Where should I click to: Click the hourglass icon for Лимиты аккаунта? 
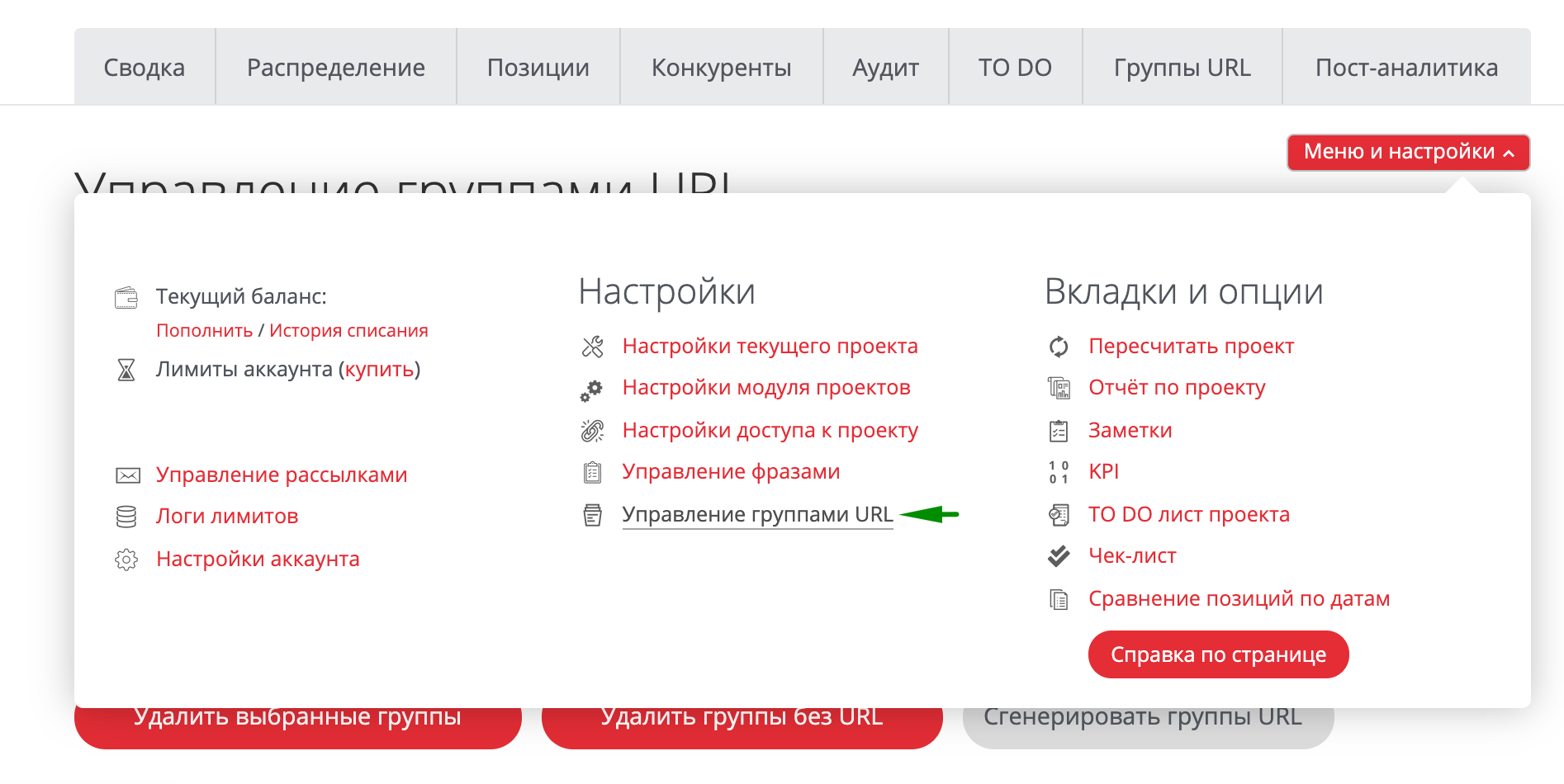coord(126,370)
